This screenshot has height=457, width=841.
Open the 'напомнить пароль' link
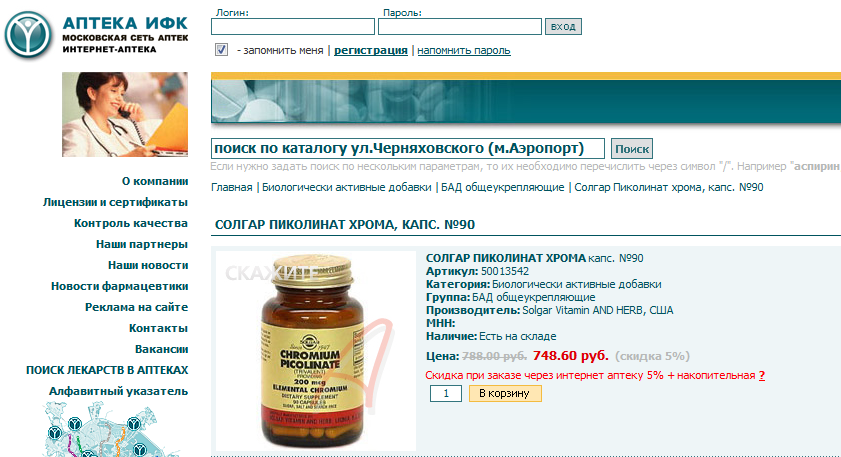click(x=464, y=50)
